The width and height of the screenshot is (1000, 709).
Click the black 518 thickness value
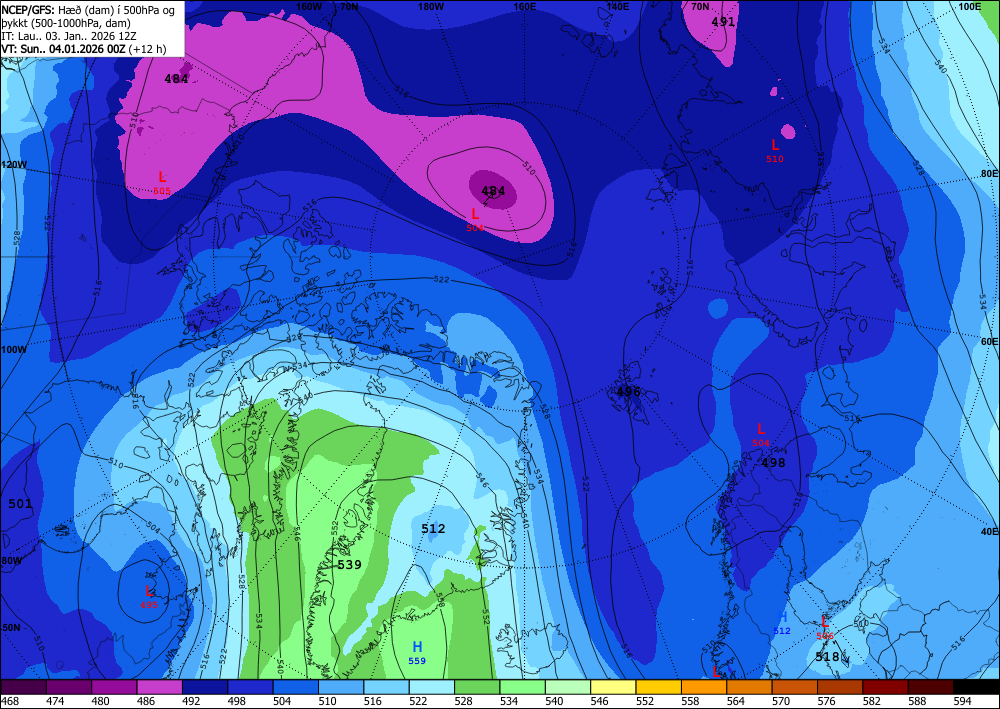827,657
